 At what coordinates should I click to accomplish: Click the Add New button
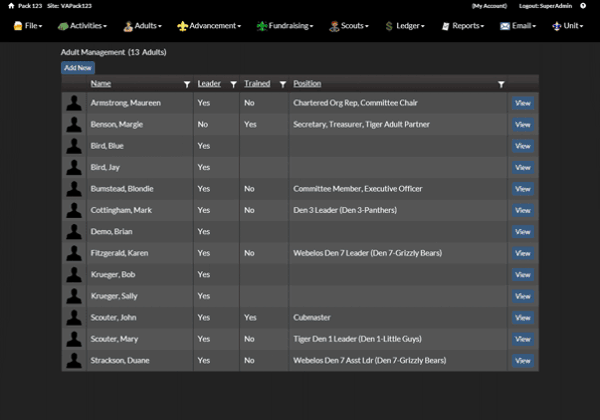pyautogui.click(x=78, y=68)
